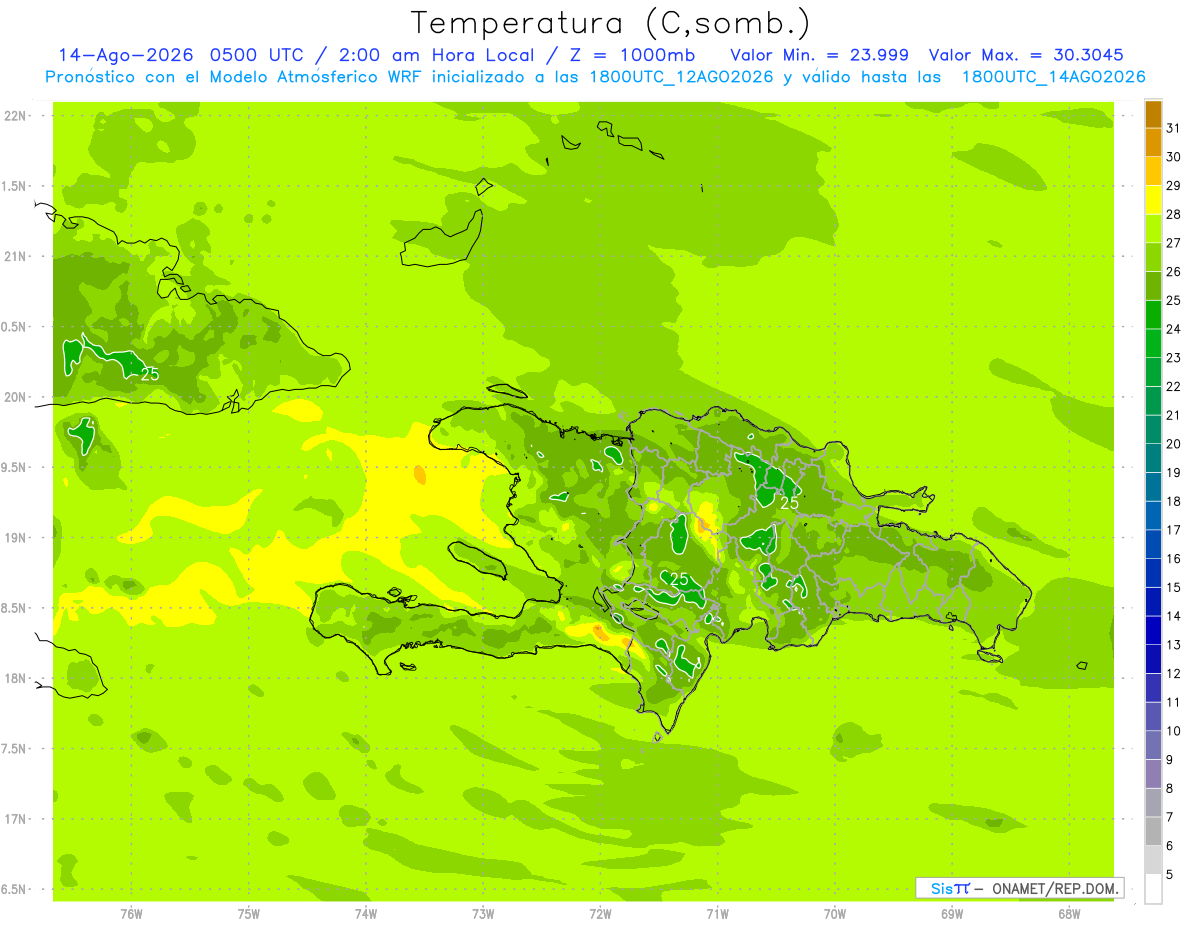Click the '70W' longitude axis label
1200x927 pixels.
(x=835, y=913)
